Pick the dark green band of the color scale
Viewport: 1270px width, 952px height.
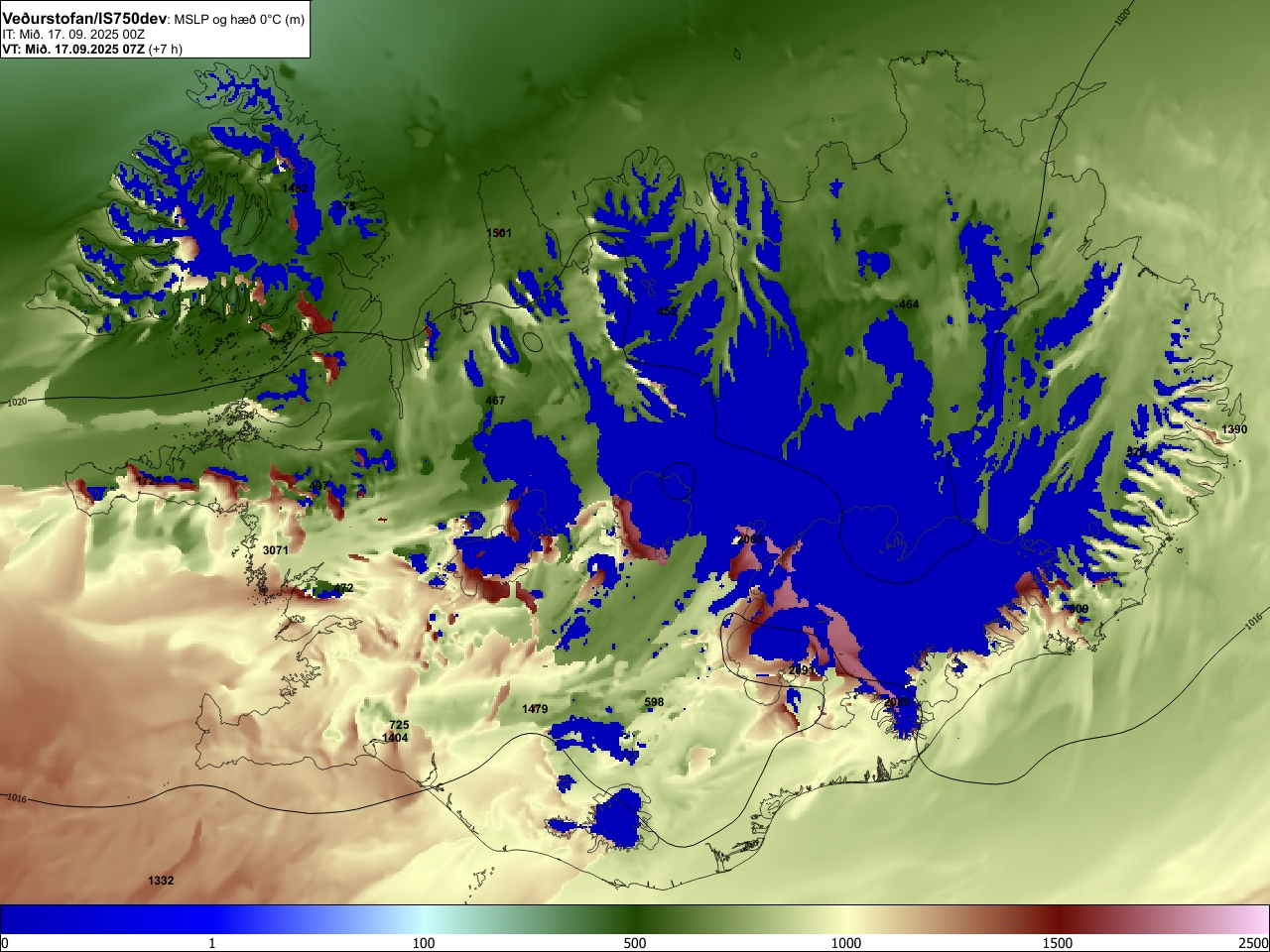pos(635,919)
